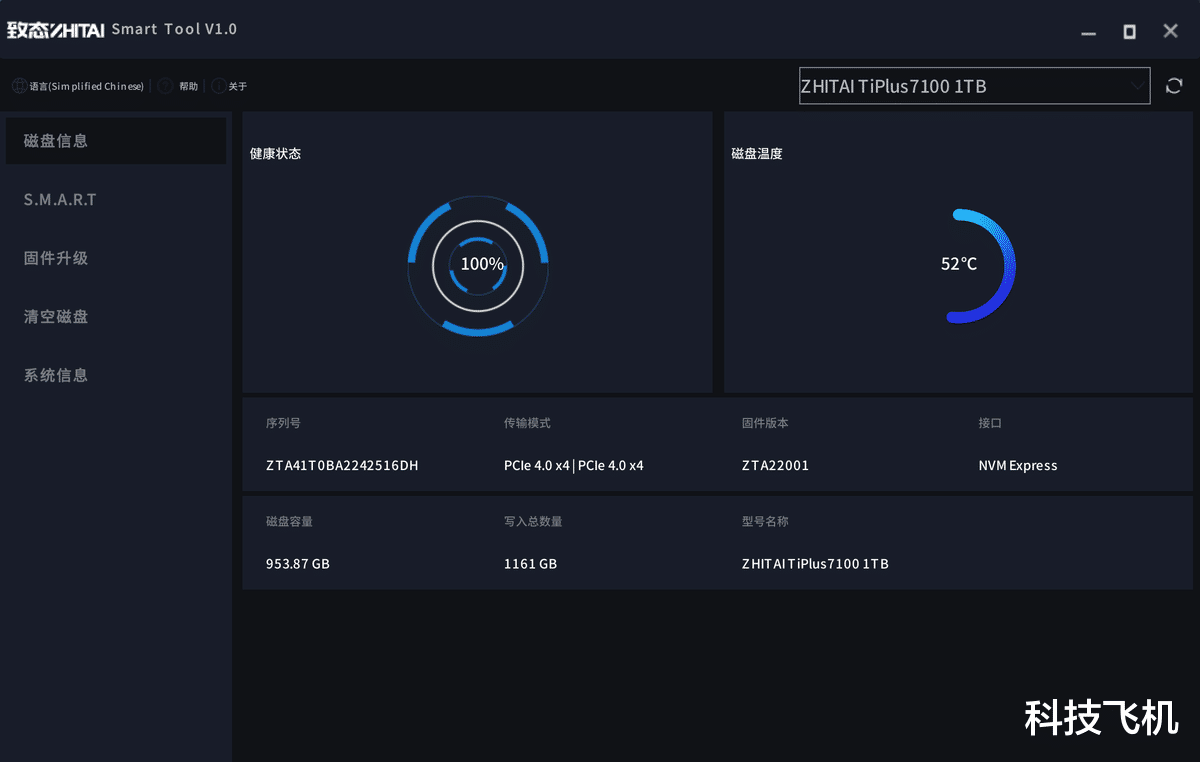Open the 帮助 help menu
1200x762 pixels.
pyautogui.click(x=188, y=87)
